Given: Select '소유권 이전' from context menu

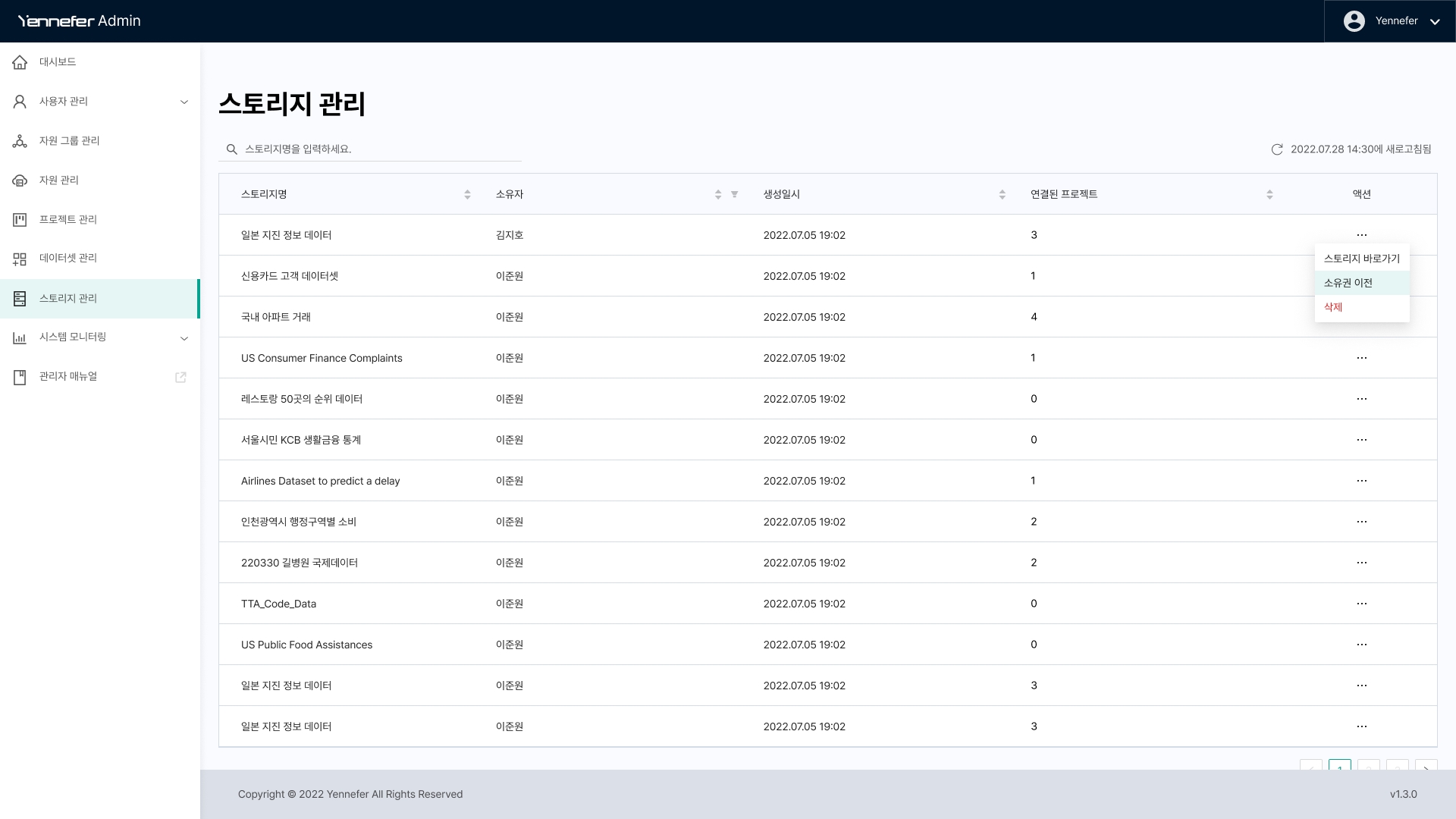Looking at the screenshot, I should point(1348,283).
